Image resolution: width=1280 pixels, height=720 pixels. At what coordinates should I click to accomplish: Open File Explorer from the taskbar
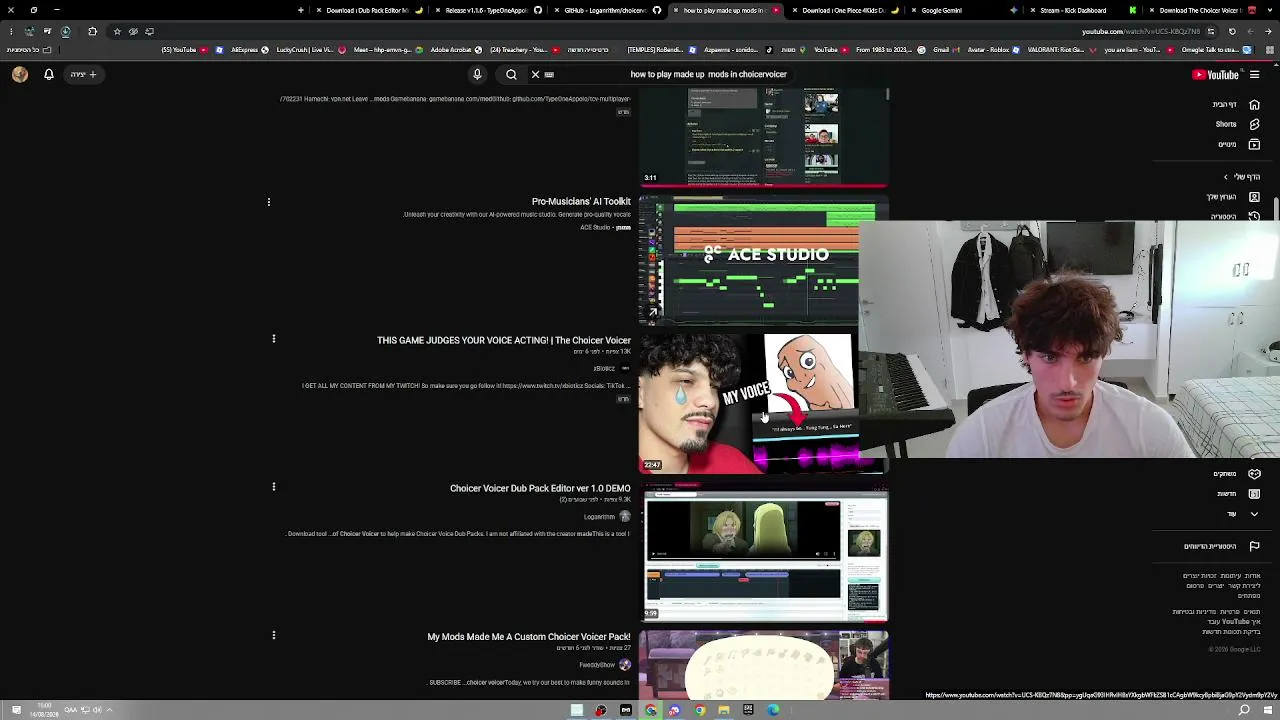tap(724, 710)
